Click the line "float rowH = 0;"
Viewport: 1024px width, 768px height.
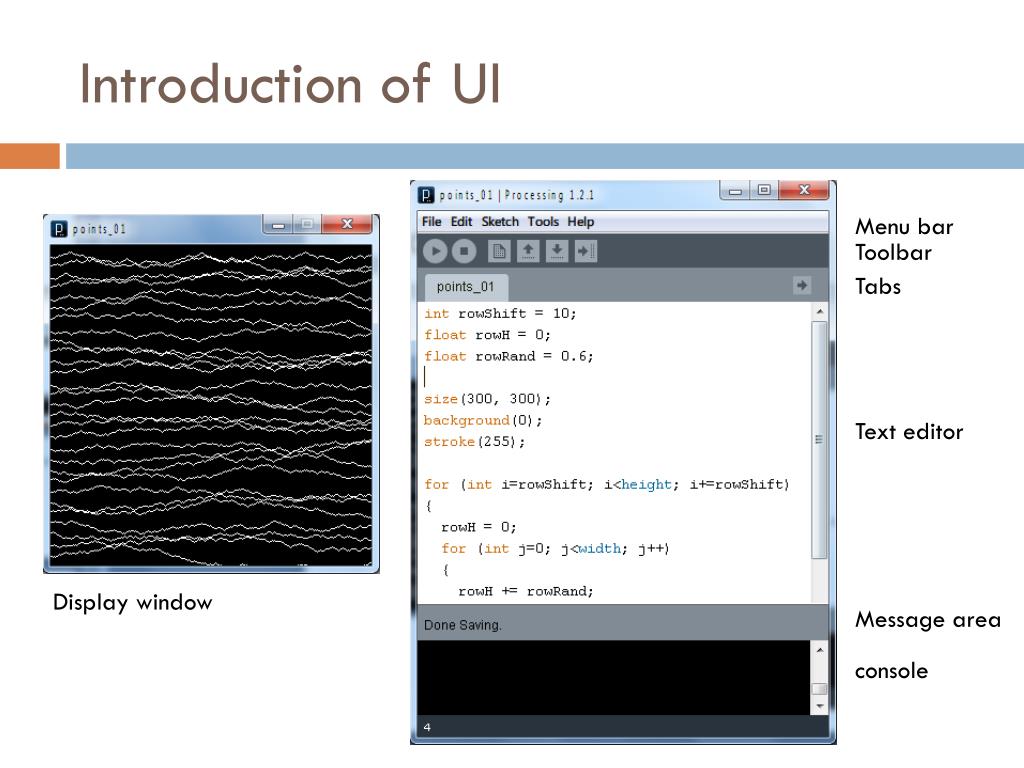pyautogui.click(x=487, y=335)
